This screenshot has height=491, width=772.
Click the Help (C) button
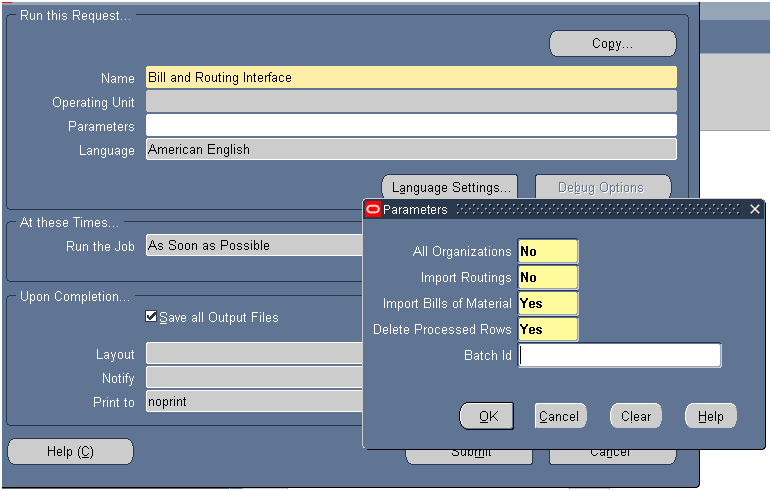(70, 452)
